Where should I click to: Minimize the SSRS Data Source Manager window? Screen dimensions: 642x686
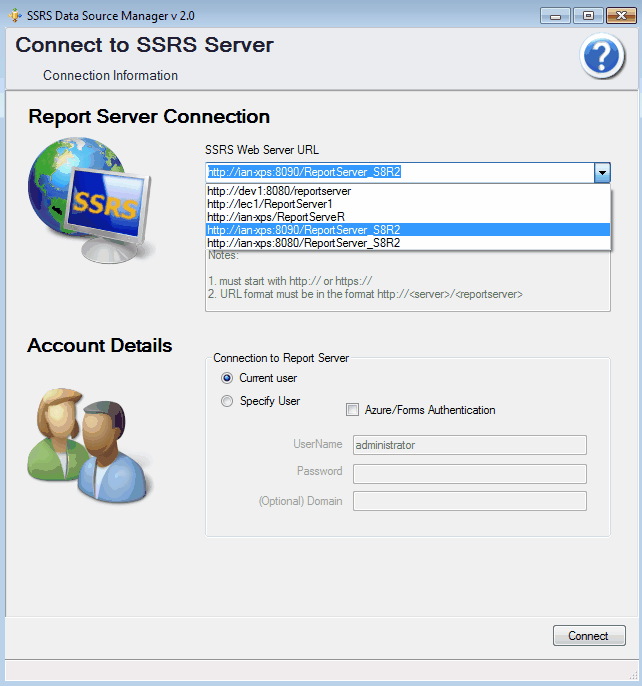pos(555,16)
